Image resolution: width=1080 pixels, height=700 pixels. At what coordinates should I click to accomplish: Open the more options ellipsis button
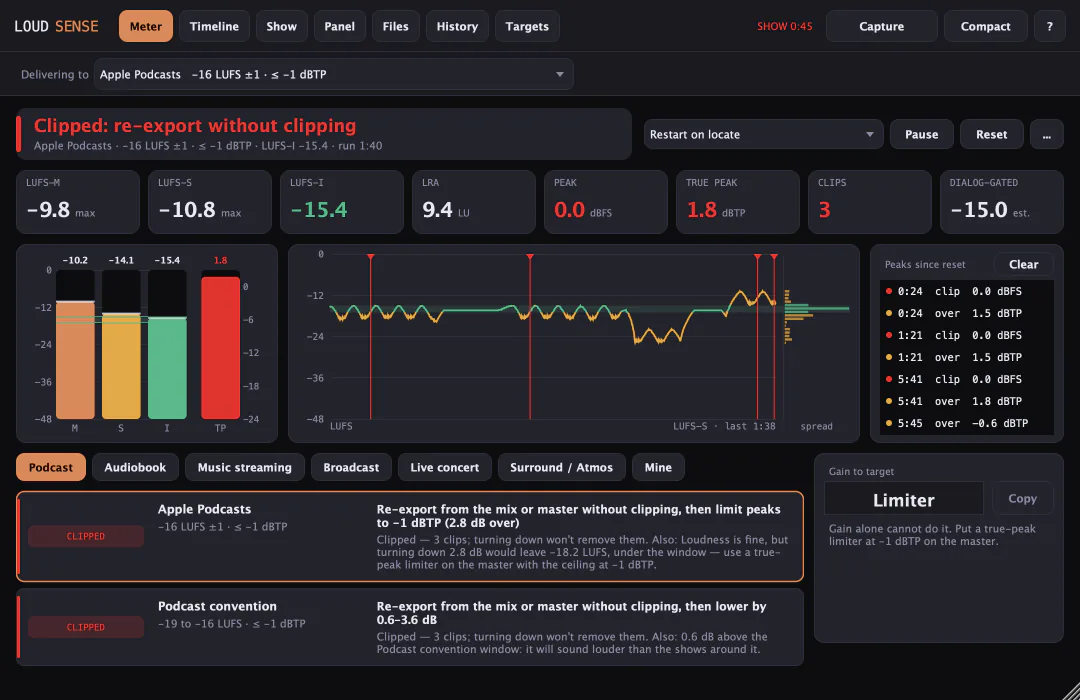[1047, 134]
